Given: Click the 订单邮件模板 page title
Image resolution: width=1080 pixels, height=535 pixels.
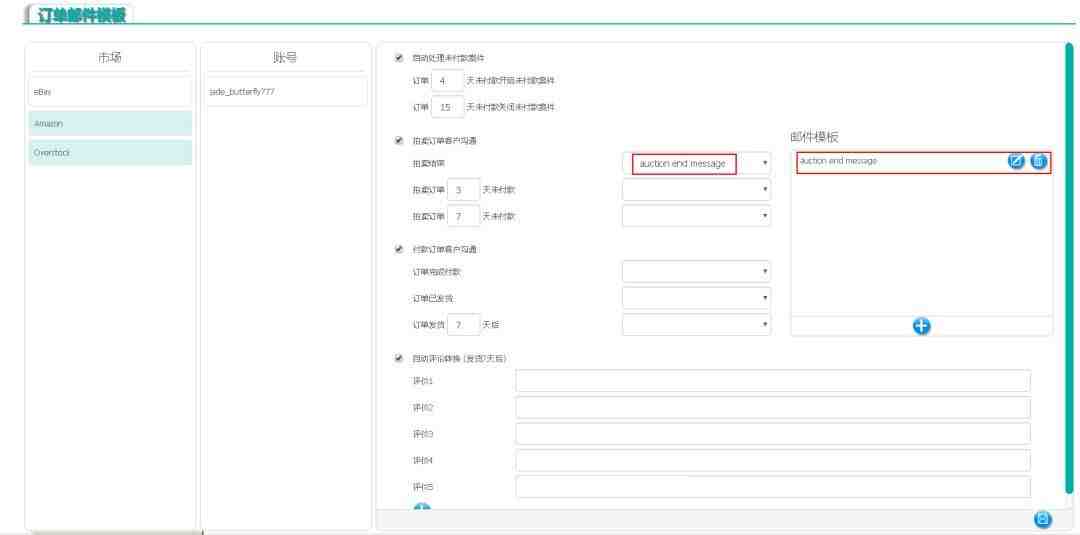Looking at the screenshot, I should [82, 14].
